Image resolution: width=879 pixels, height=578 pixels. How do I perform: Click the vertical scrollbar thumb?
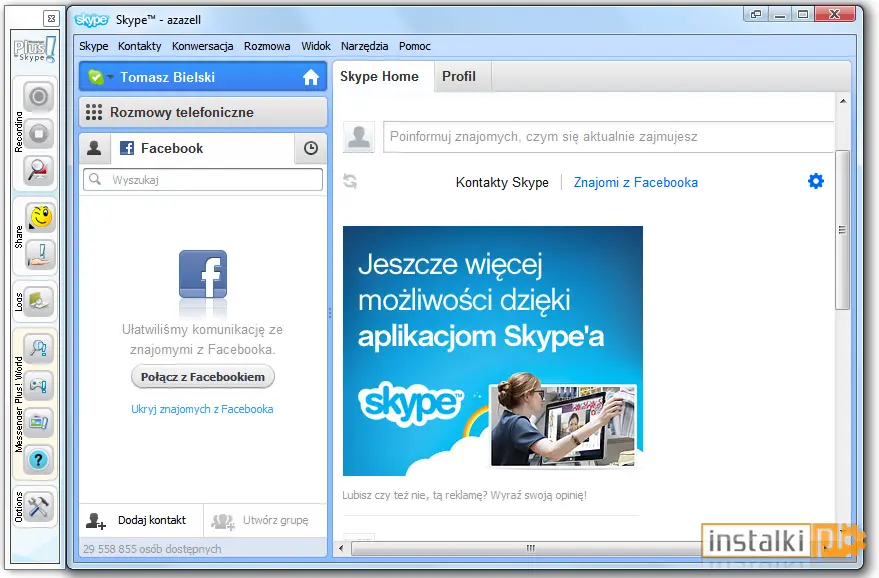842,230
